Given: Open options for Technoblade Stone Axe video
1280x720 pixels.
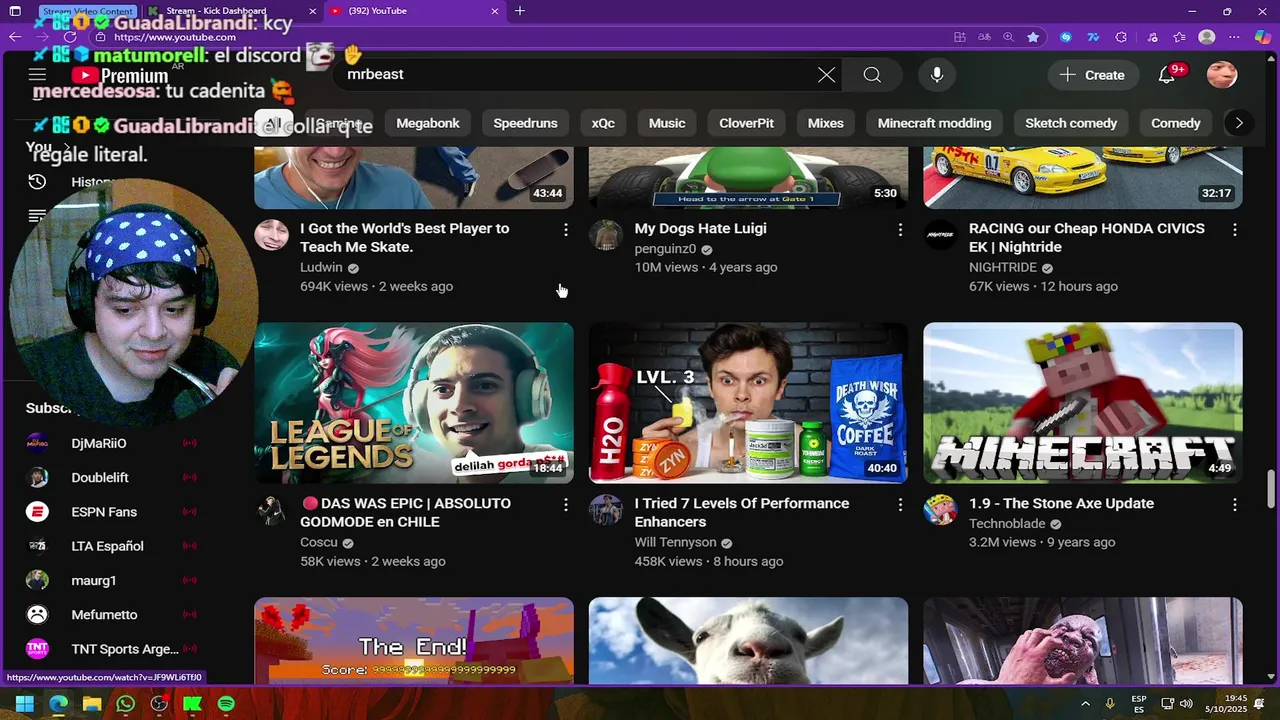Looking at the screenshot, I should pos(1235,505).
